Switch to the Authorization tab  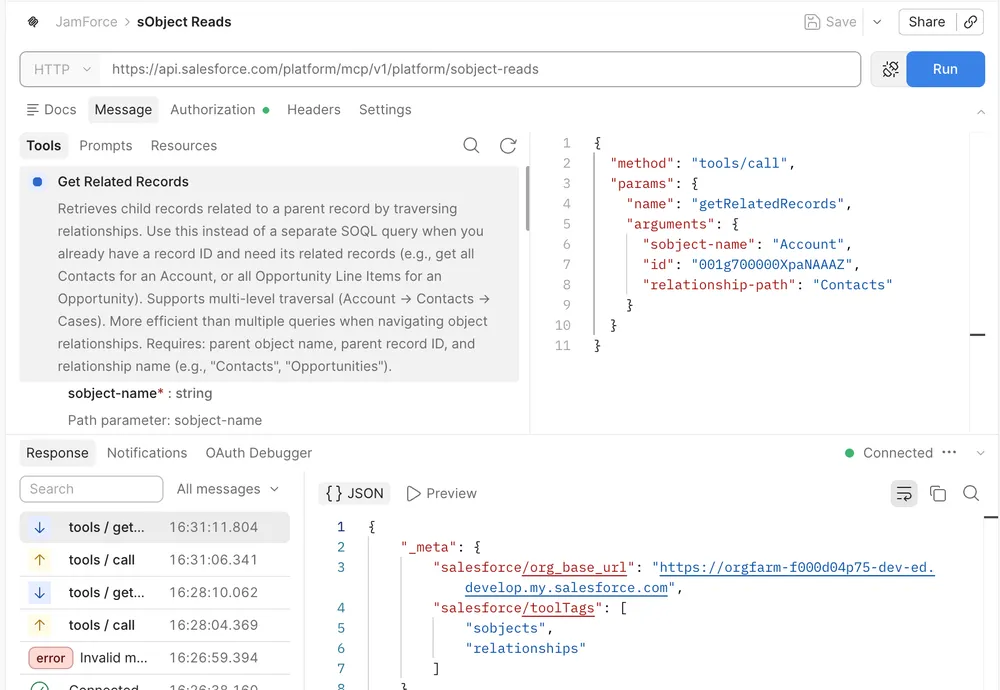click(219, 110)
